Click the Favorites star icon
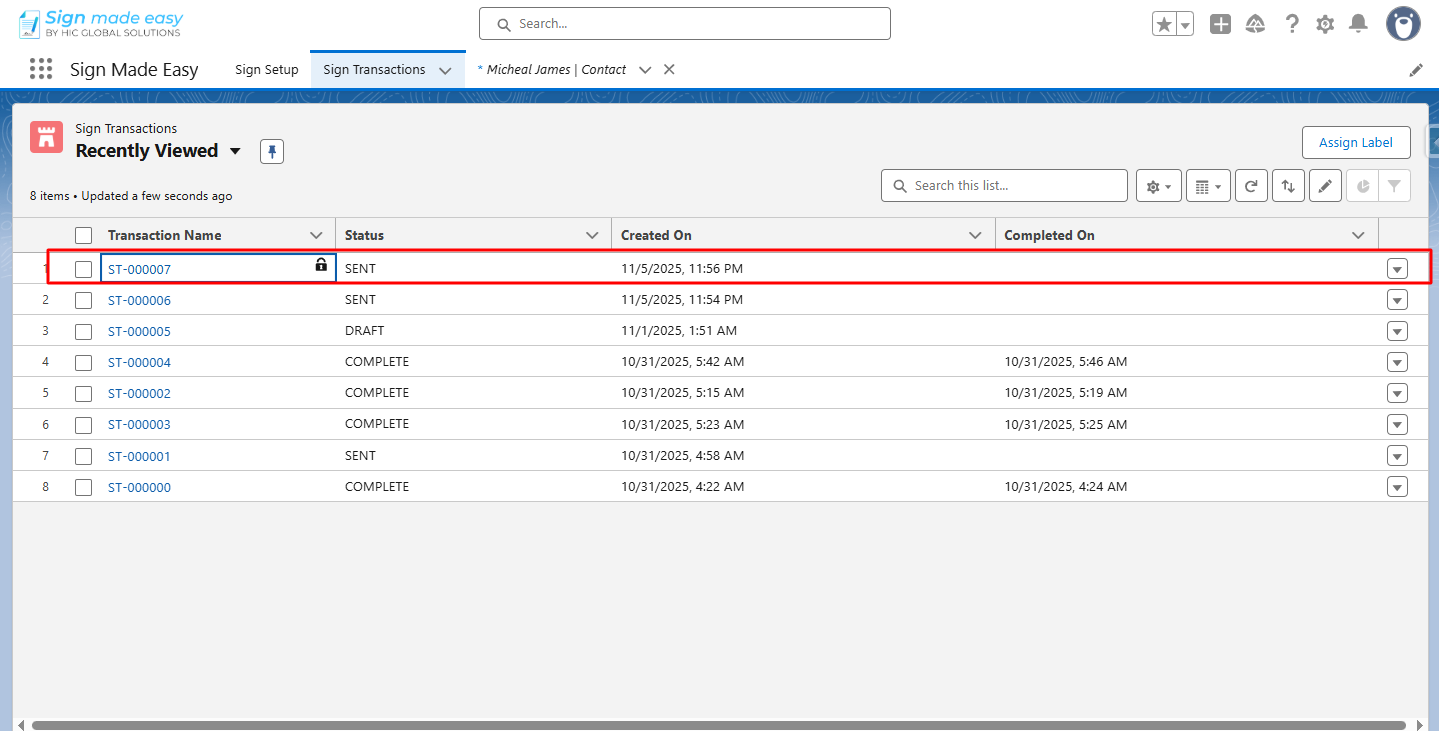Image resolution: width=1439 pixels, height=731 pixels. [1163, 25]
